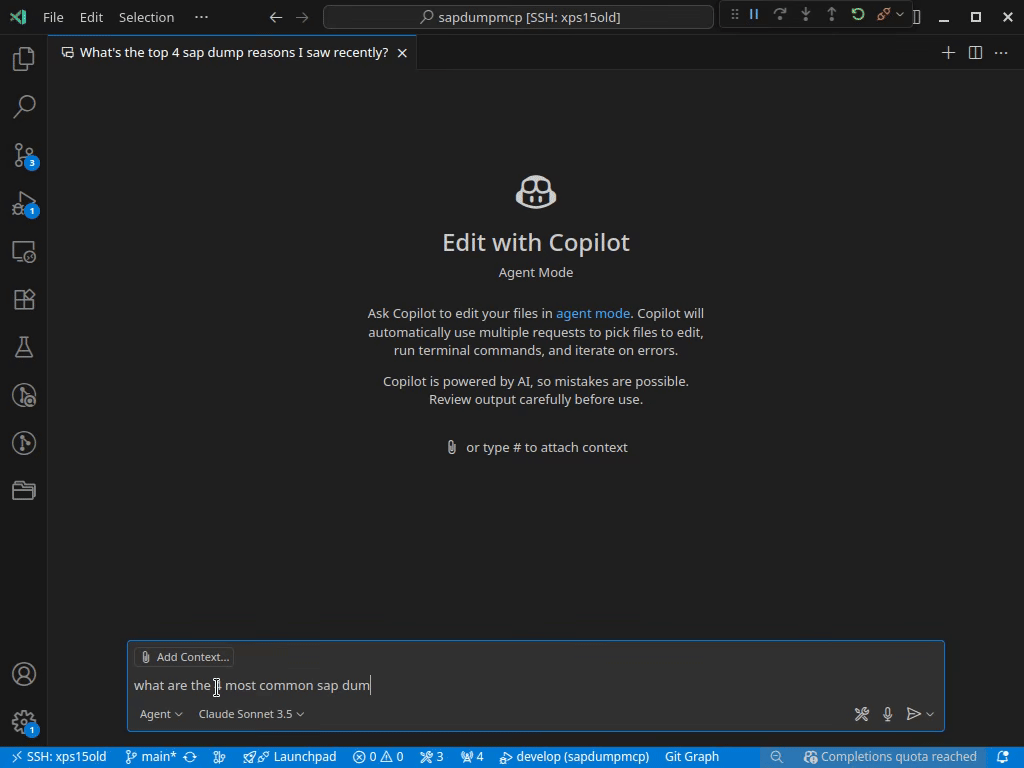Click debug Step Into
The image size is (1024, 768).
pos(805,14)
